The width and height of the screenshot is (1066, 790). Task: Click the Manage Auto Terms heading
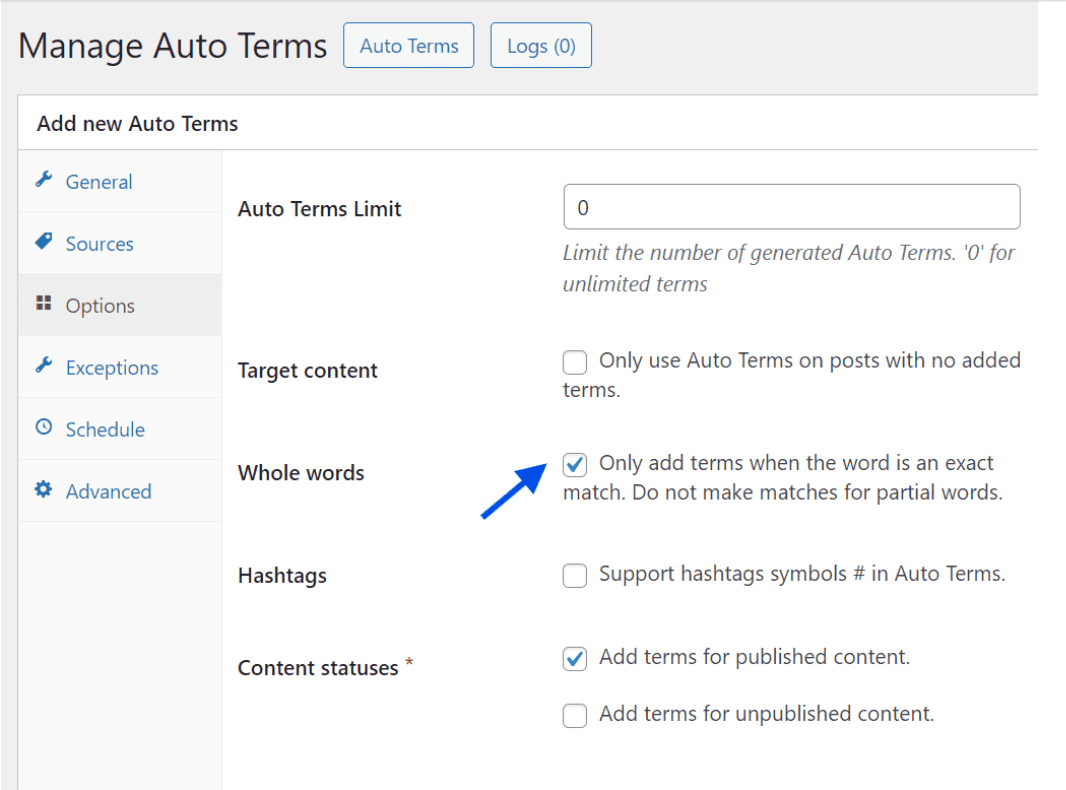173,46
